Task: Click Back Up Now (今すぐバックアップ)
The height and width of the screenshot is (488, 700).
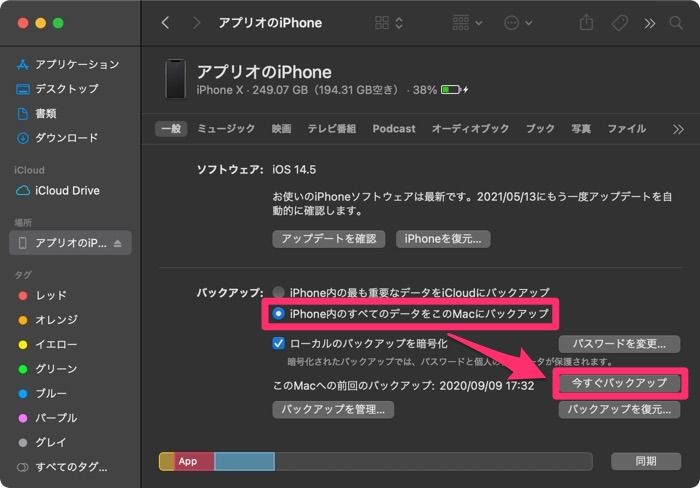Action: click(x=619, y=383)
